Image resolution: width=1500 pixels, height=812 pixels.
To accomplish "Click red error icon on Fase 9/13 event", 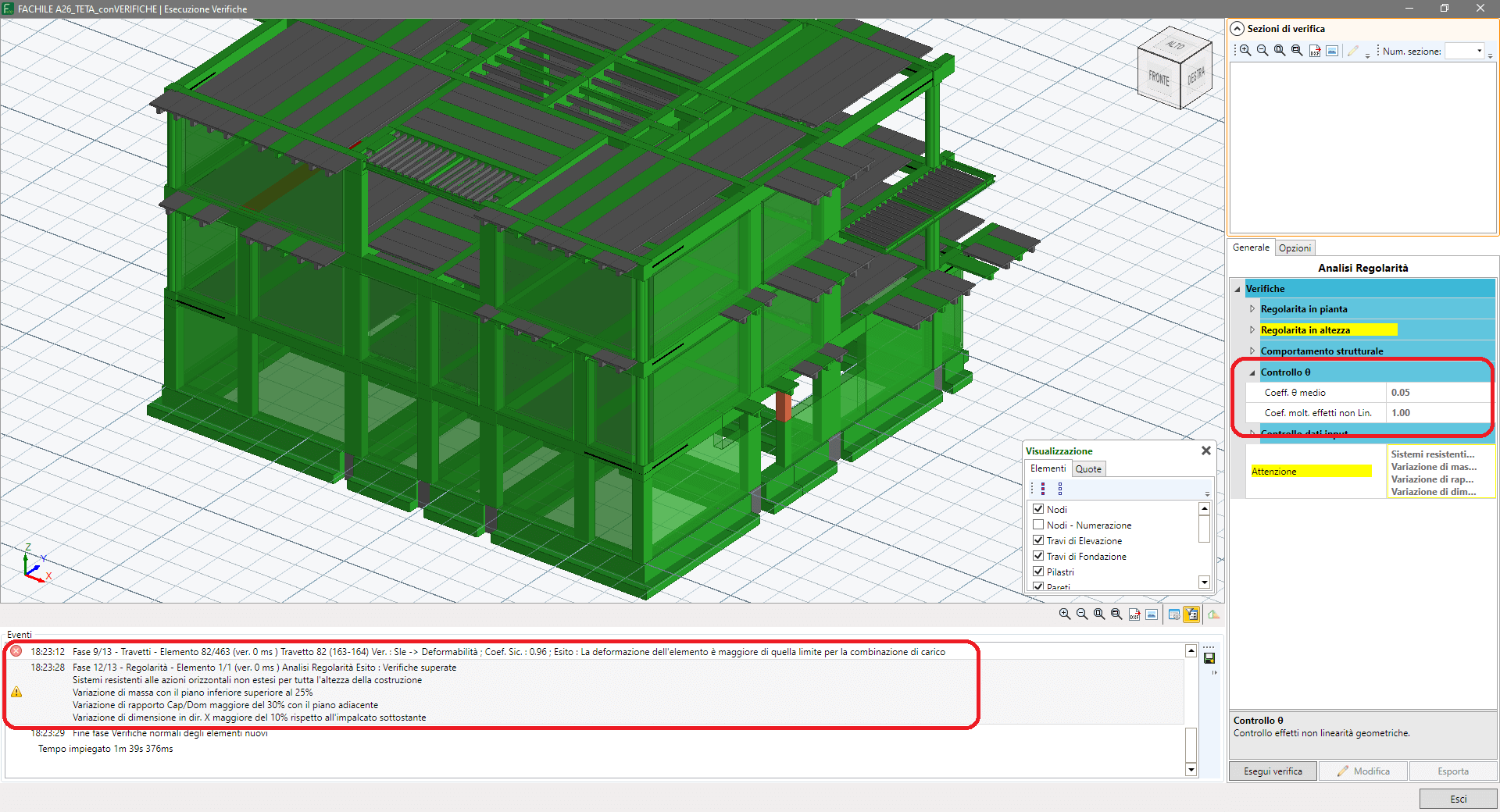I will pos(16,651).
